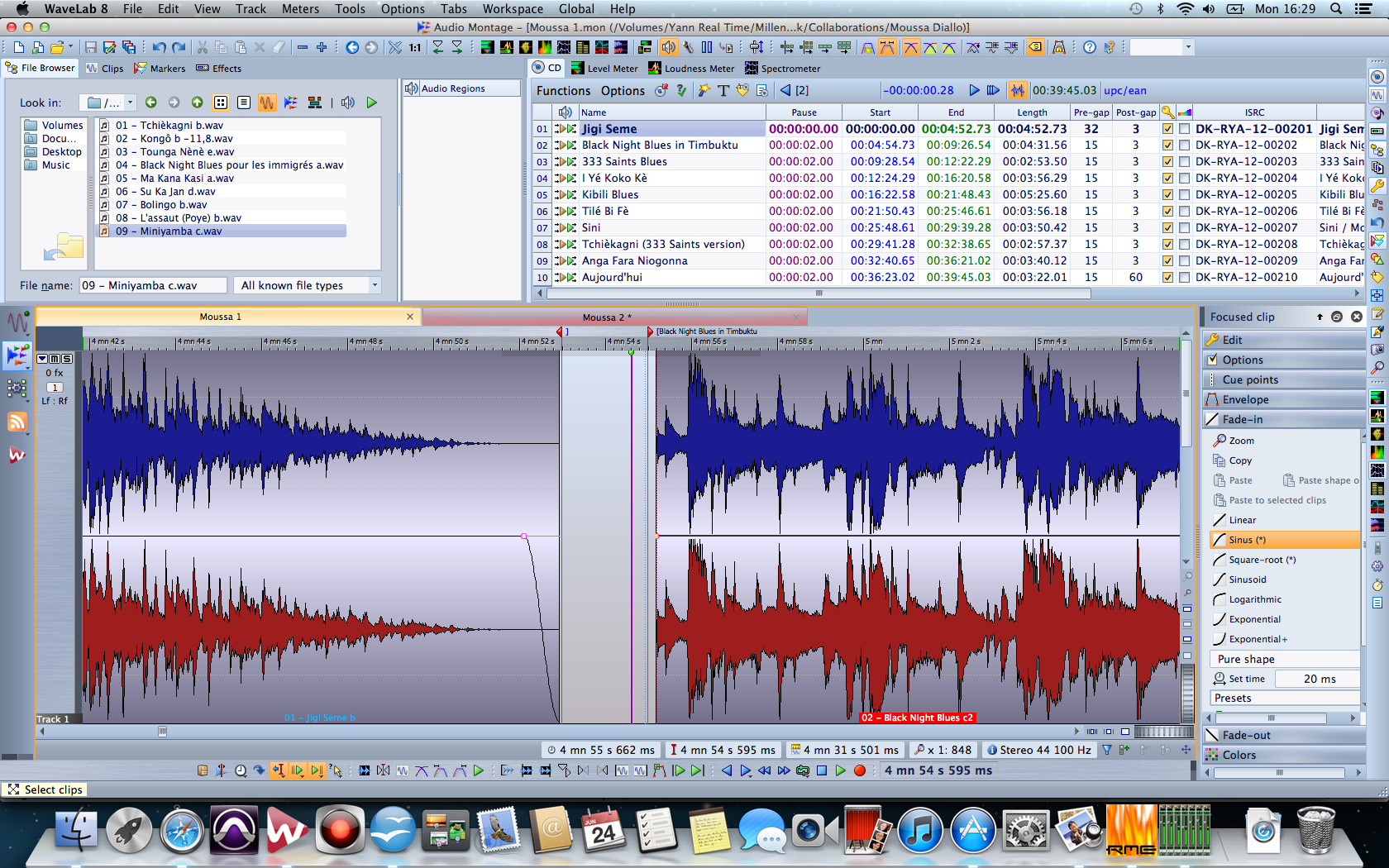The image size is (1389, 868).
Task: Toggle the Options checkbox in Focused clip
Action: tap(1213, 360)
